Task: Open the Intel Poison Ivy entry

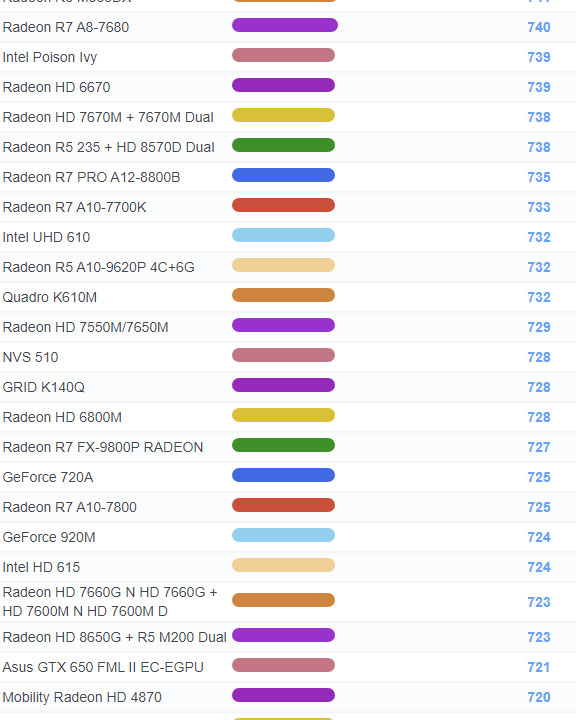Action: (50, 57)
